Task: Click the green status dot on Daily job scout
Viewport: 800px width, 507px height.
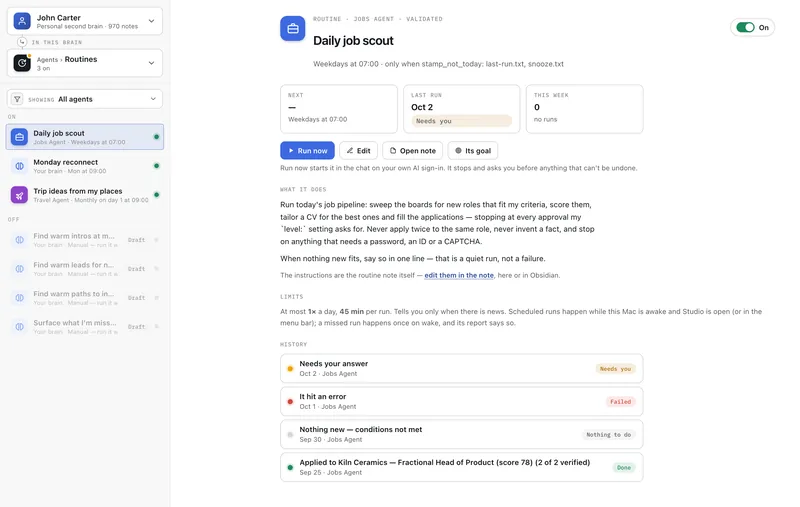Action: point(157,137)
